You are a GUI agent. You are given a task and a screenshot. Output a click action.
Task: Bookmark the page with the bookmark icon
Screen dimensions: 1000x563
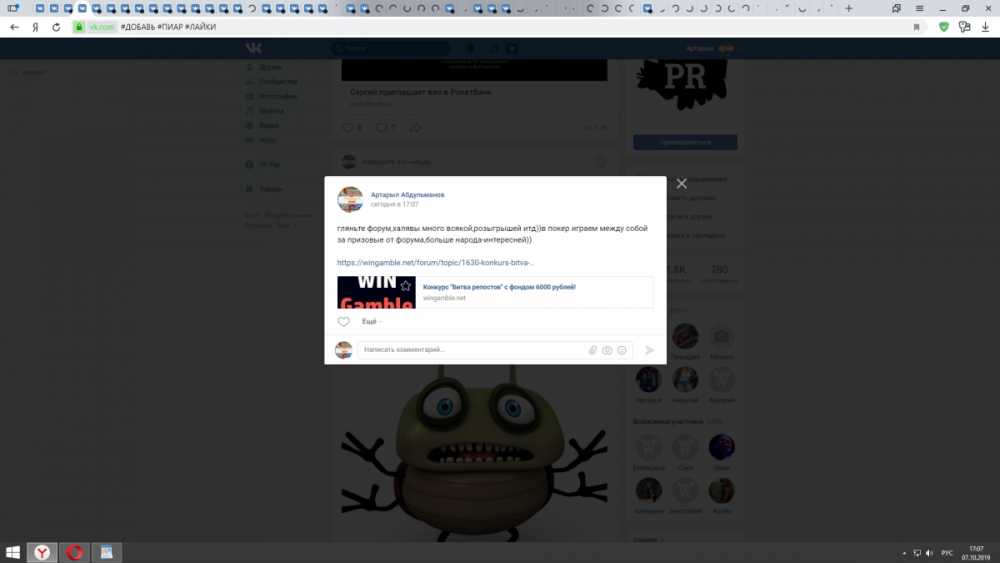click(916, 27)
